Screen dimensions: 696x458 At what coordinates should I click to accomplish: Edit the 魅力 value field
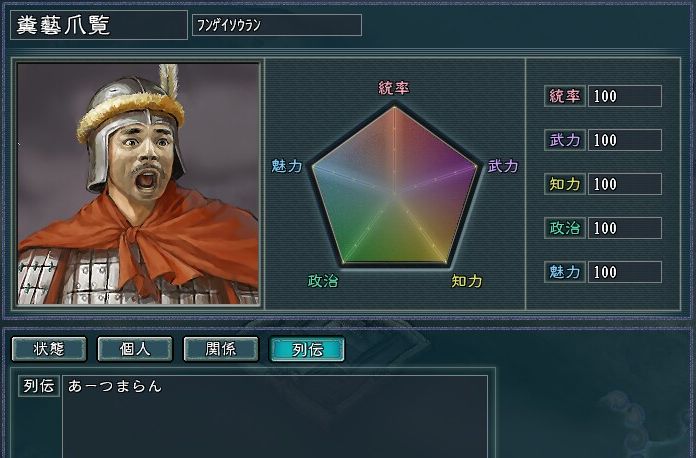tap(625, 272)
